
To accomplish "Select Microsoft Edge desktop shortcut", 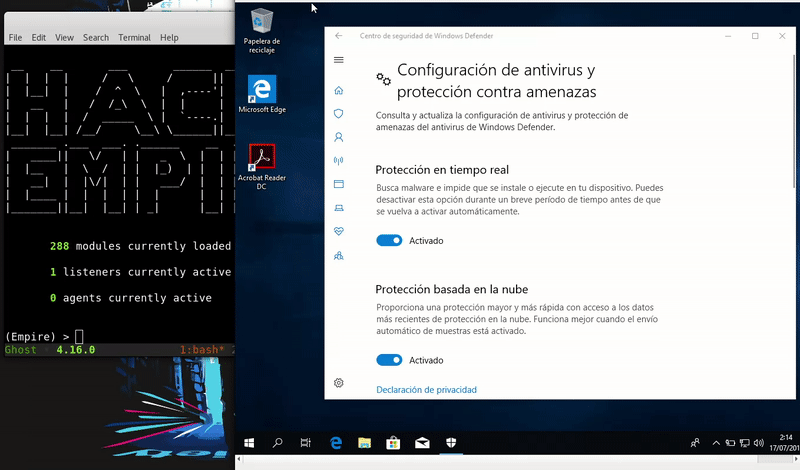I will tap(262, 94).
